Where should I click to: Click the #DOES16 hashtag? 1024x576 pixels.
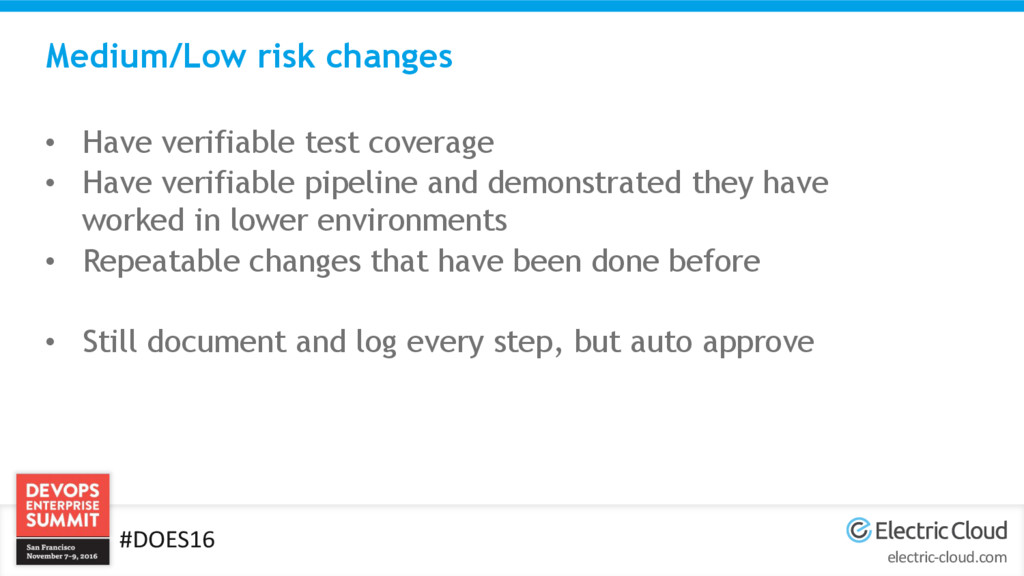[167, 540]
